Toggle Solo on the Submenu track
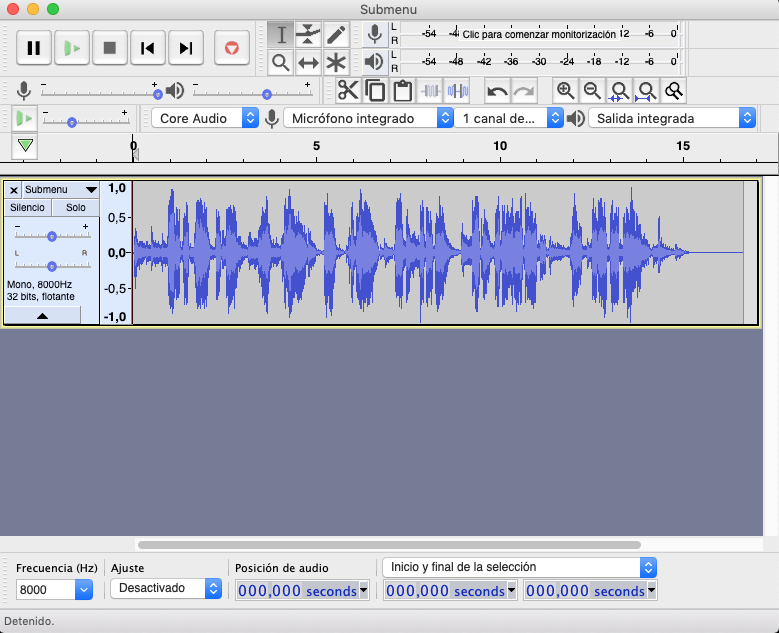 coord(76,208)
